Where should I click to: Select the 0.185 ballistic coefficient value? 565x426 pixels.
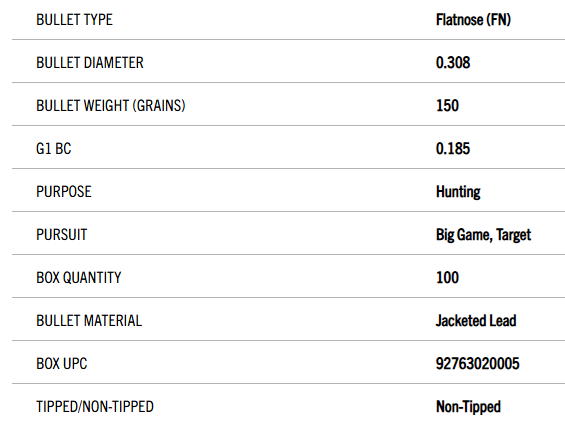click(x=453, y=148)
